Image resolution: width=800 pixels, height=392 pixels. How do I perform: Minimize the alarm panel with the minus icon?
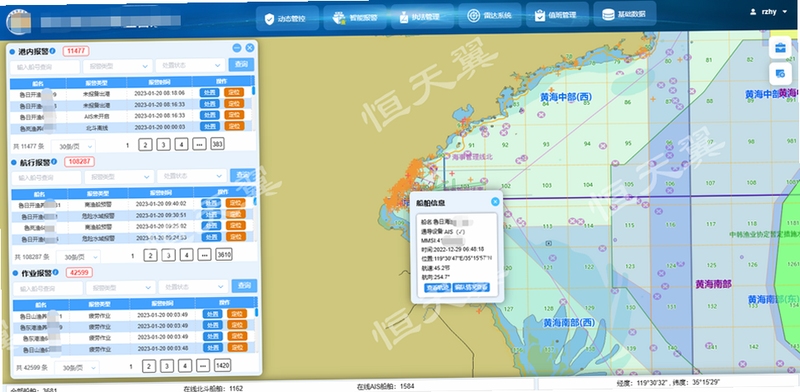(x=237, y=48)
